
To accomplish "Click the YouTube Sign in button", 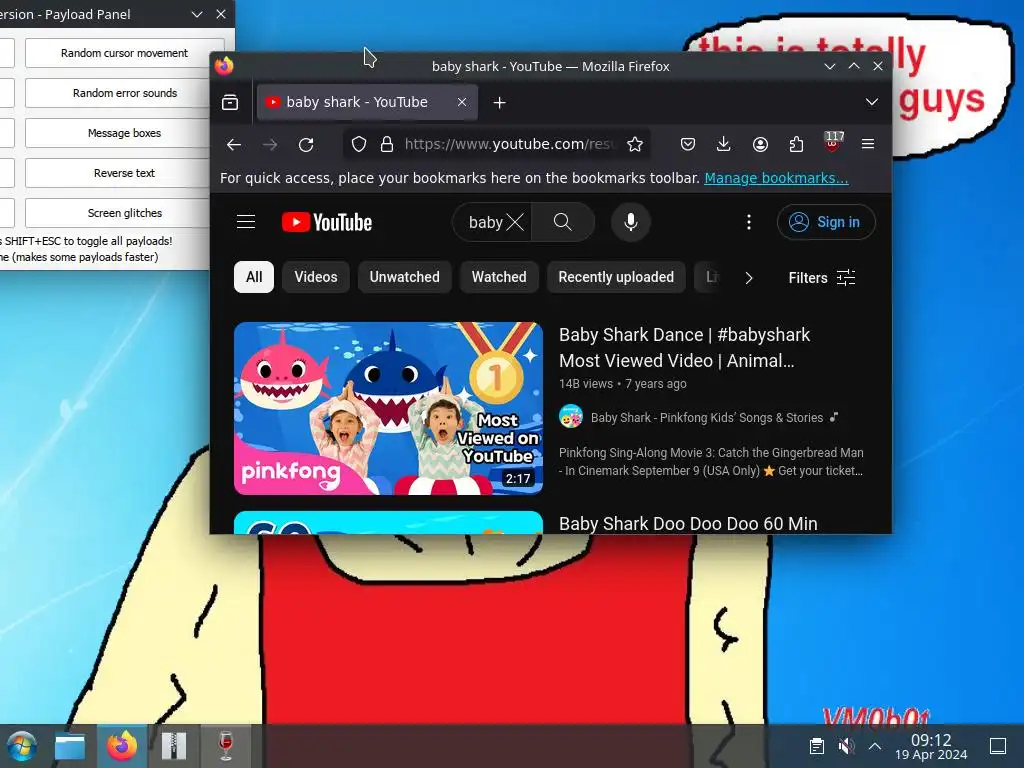I will point(826,222).
